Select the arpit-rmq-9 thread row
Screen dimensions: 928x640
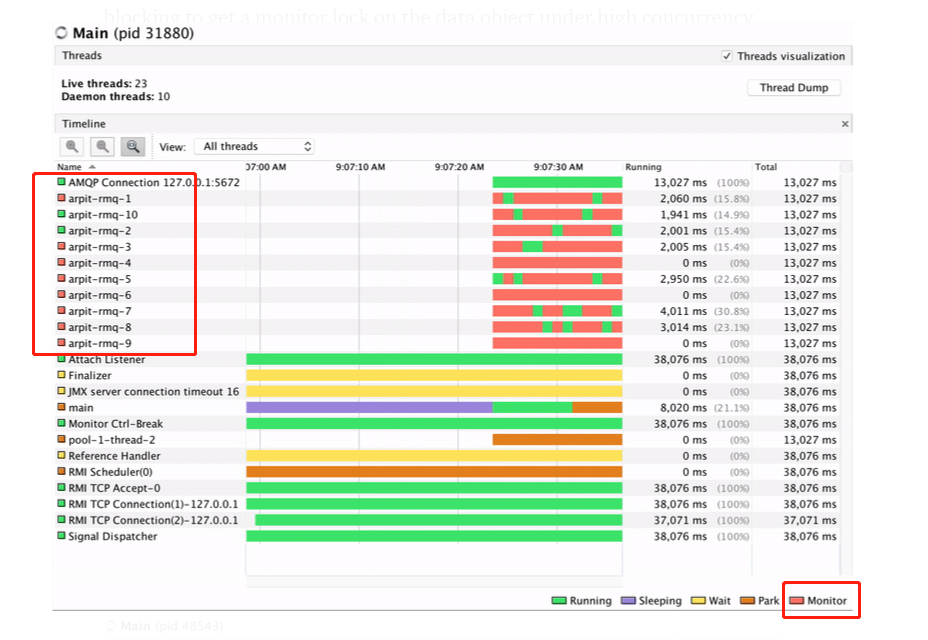(x=447, y=343)
